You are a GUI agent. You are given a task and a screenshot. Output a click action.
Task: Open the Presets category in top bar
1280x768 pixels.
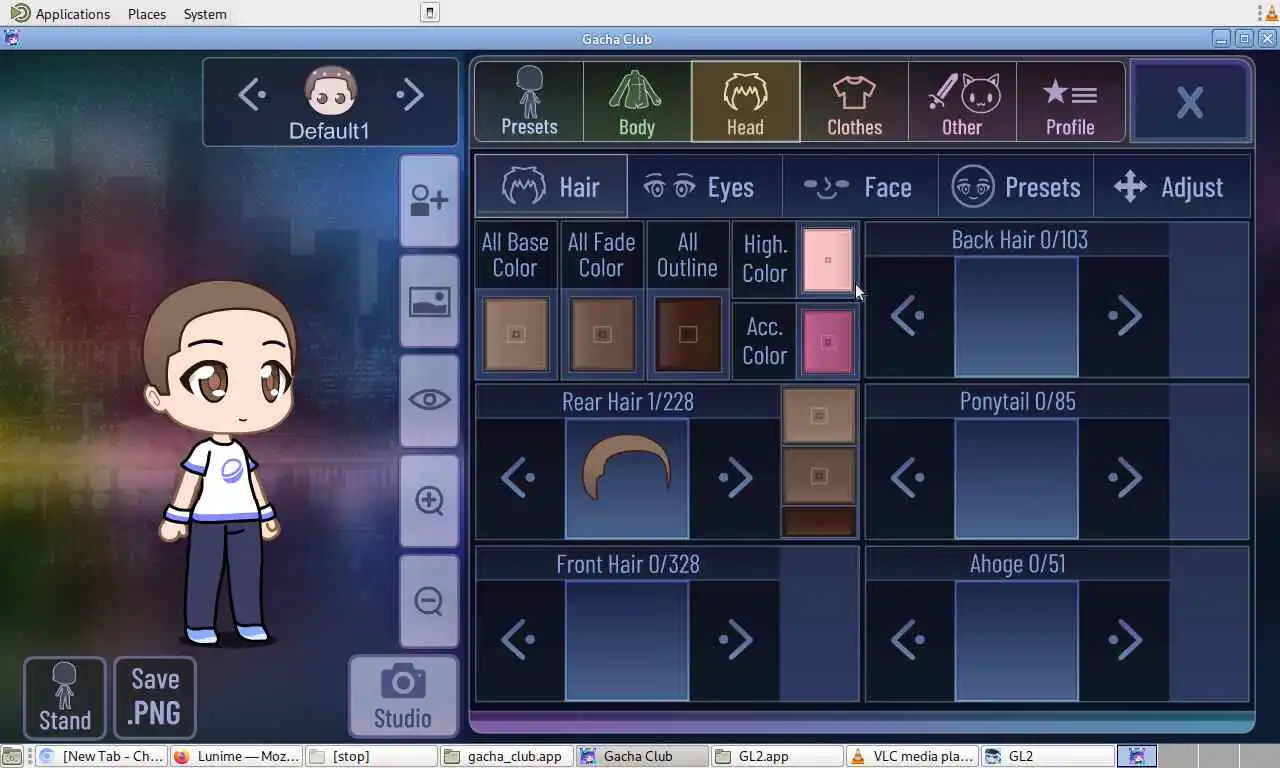pyautogui.click(x=529, y=102)
